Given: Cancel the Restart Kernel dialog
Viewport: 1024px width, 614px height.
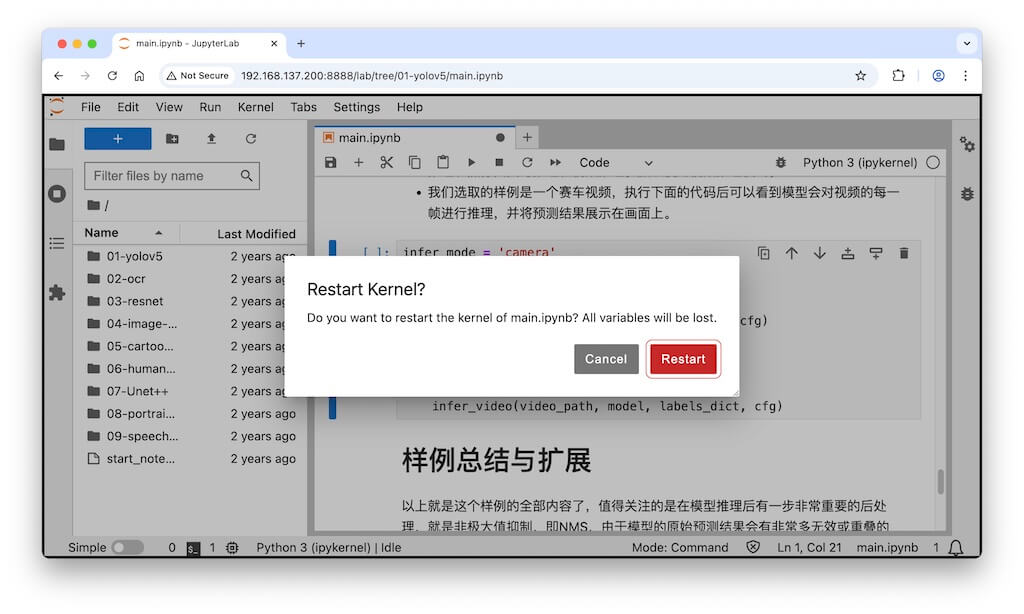Looking at the screenshot, I should (x=606, y=359).
